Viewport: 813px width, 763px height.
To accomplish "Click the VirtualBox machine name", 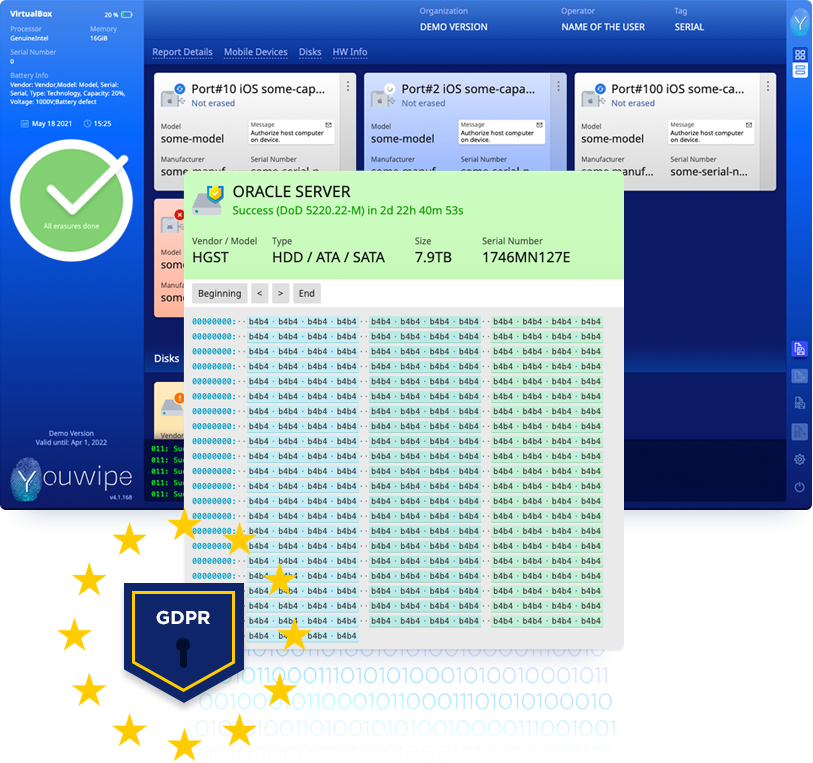I will coord(31,14).
